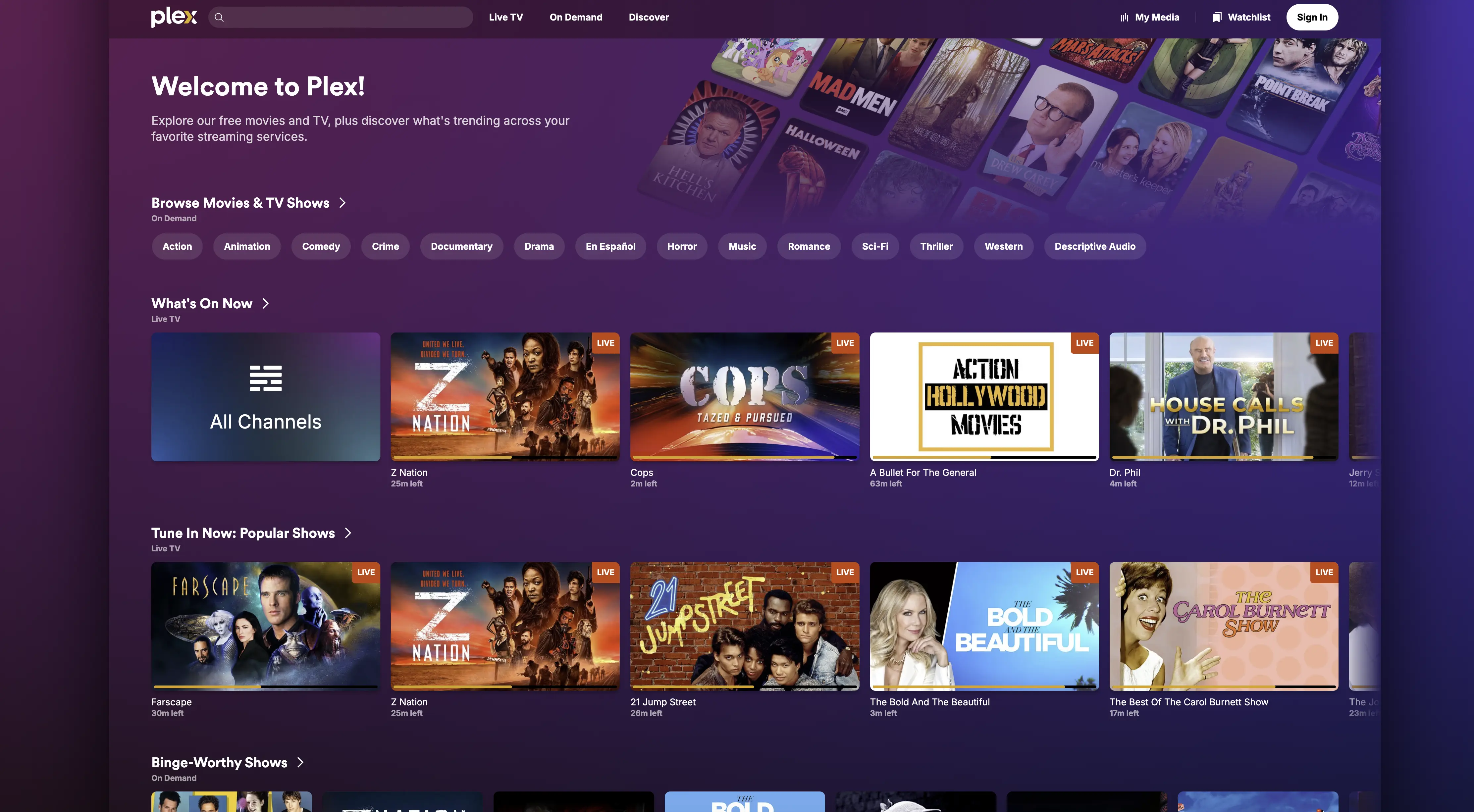Select the Western genre chip

click(1004, 246)
